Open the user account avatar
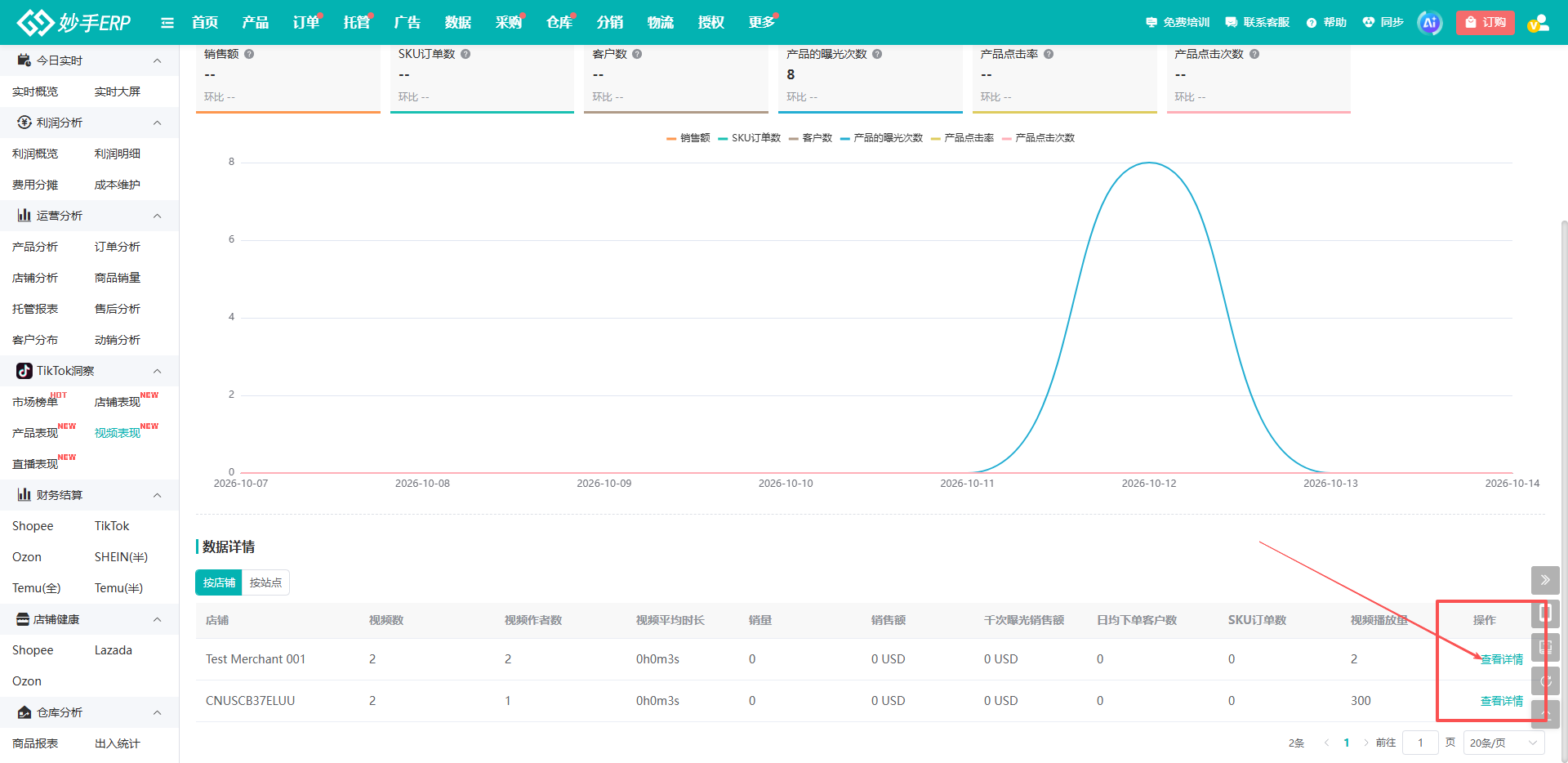The height and width of the screenshot is (763, 1568). 1538,23
